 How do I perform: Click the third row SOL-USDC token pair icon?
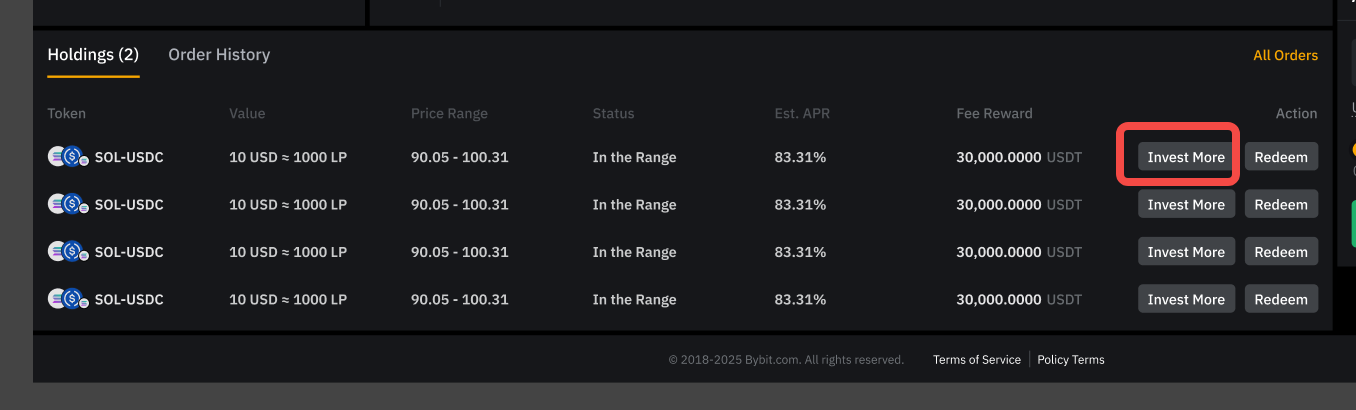point(68,252)
